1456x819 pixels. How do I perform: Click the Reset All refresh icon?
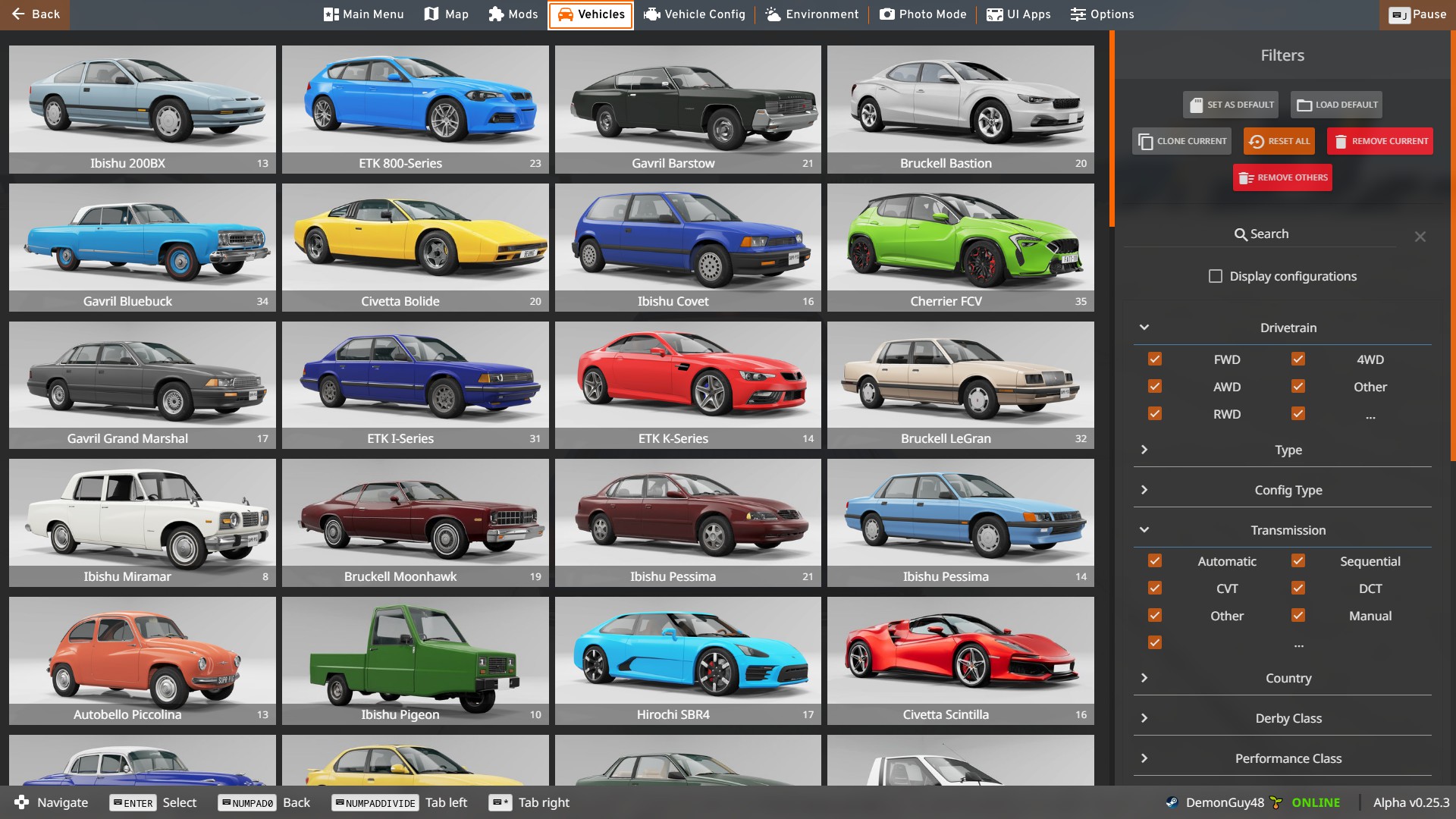1257,142
